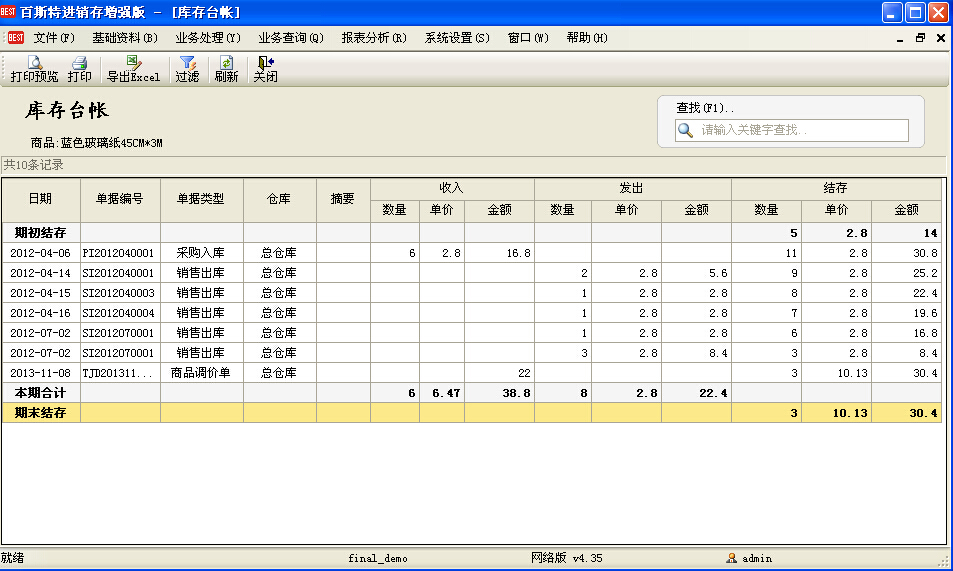Export the ledger to Excel
The image size is (953, 571).
point(133,69)
